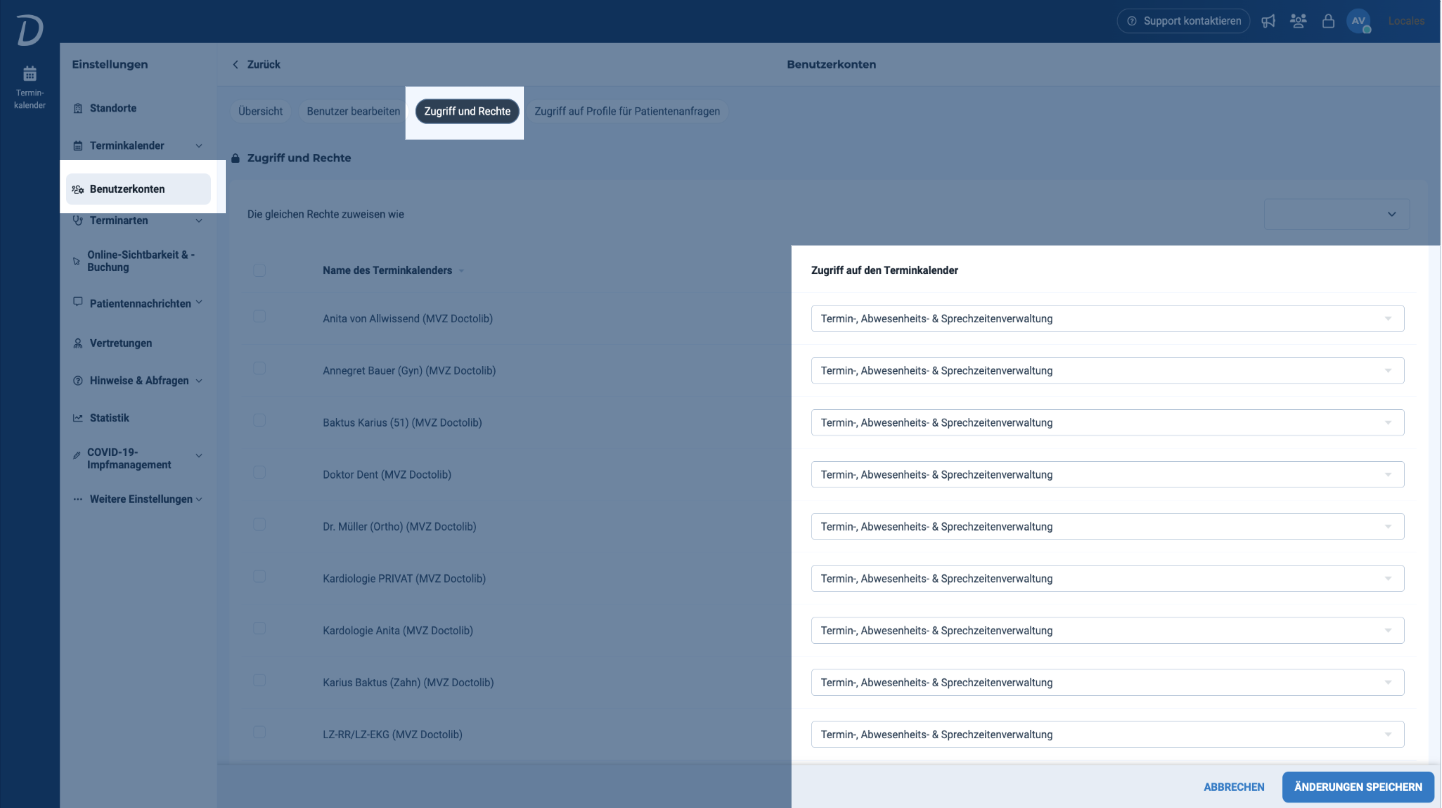Click the megaphone announcements icon
The image size is (1442, 808).
1268,21
